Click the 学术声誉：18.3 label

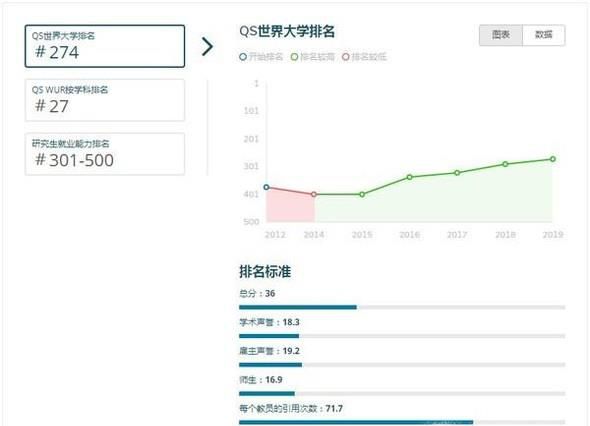pos(269,322)
